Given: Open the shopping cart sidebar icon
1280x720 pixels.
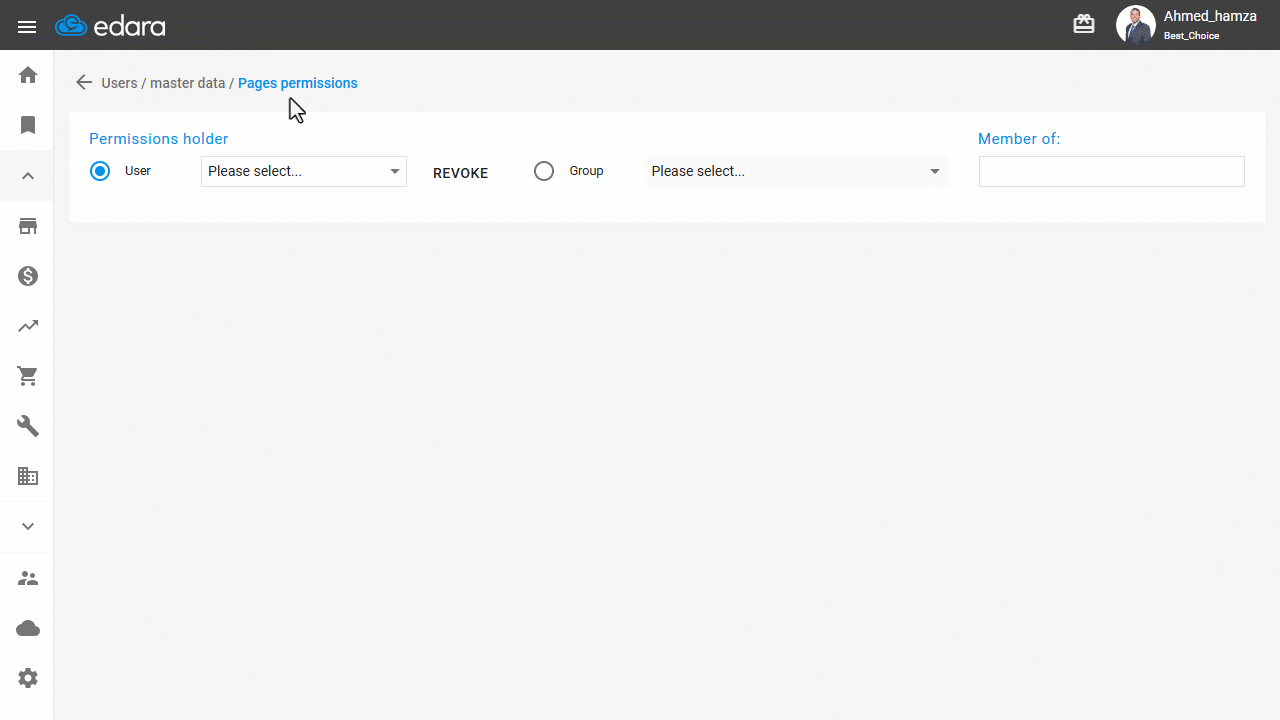Looking at the screenshot, I should [28, 376].
